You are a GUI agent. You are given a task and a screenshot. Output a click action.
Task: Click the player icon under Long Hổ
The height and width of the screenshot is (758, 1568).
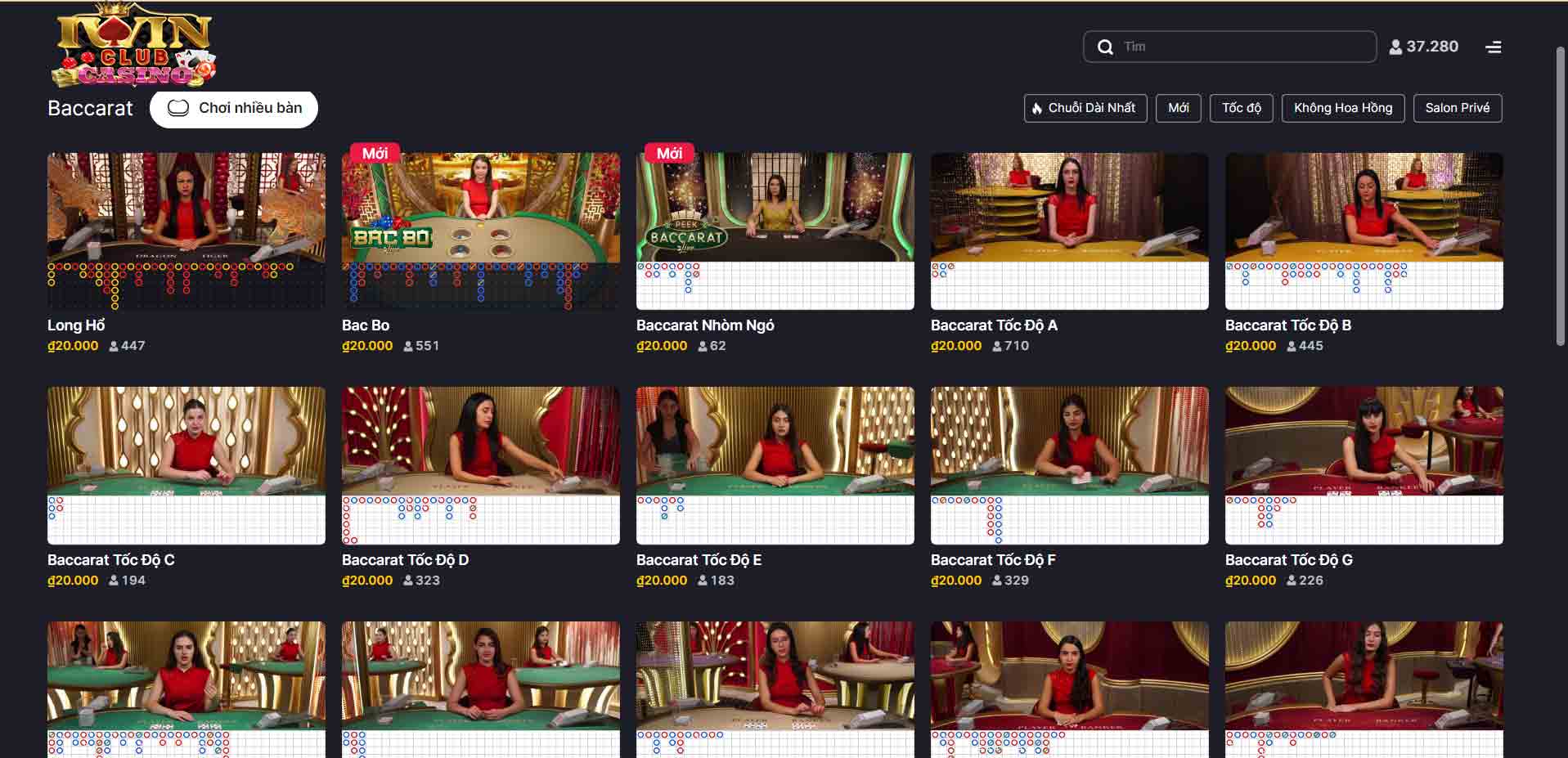114,346
